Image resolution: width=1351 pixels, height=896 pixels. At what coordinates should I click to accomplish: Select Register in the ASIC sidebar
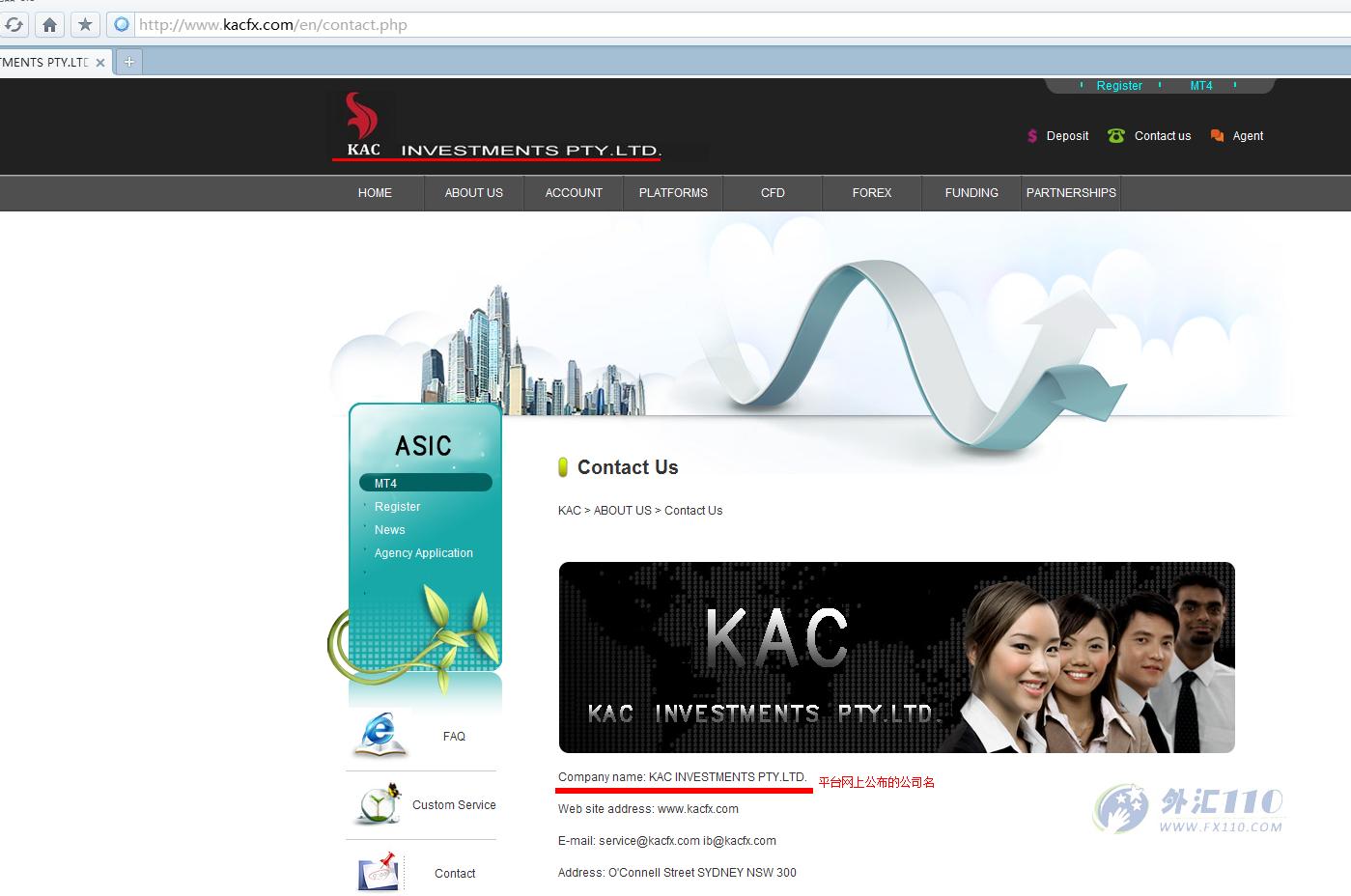tap(397, 507)
